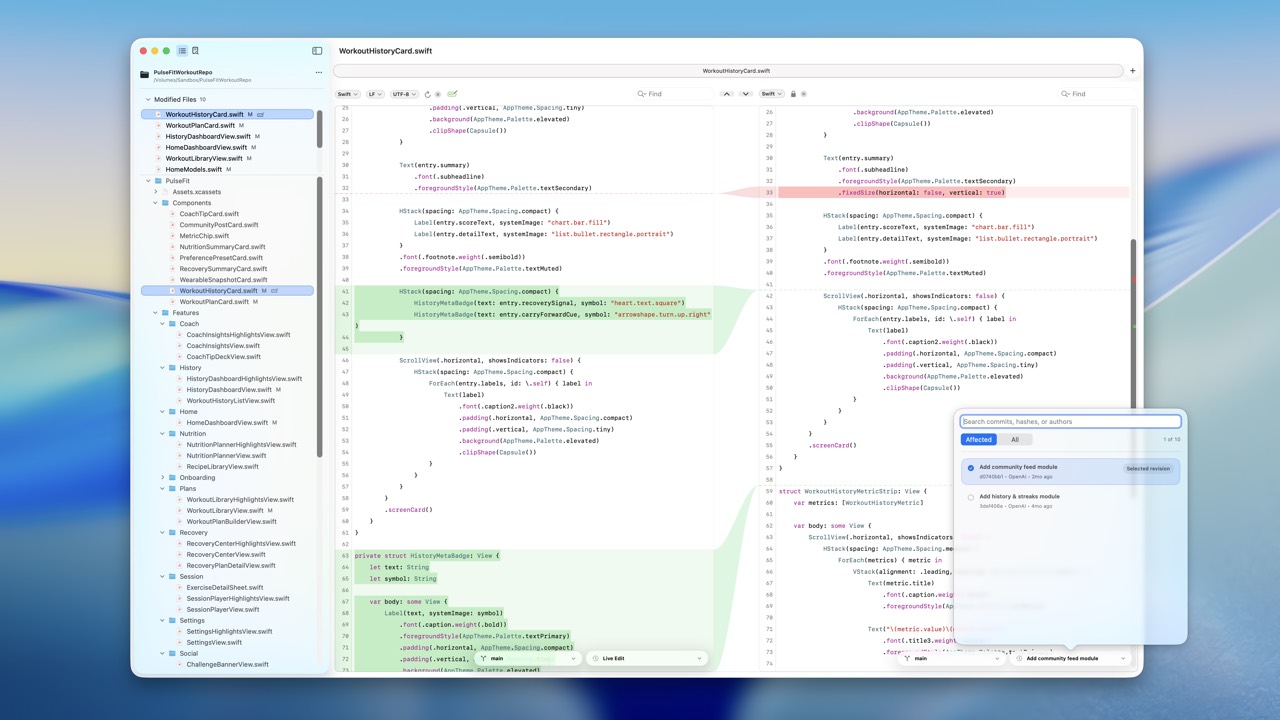Click the PulseFitWorkoutRepo folder icon
1280x720 pixels.
coord(145,75)
